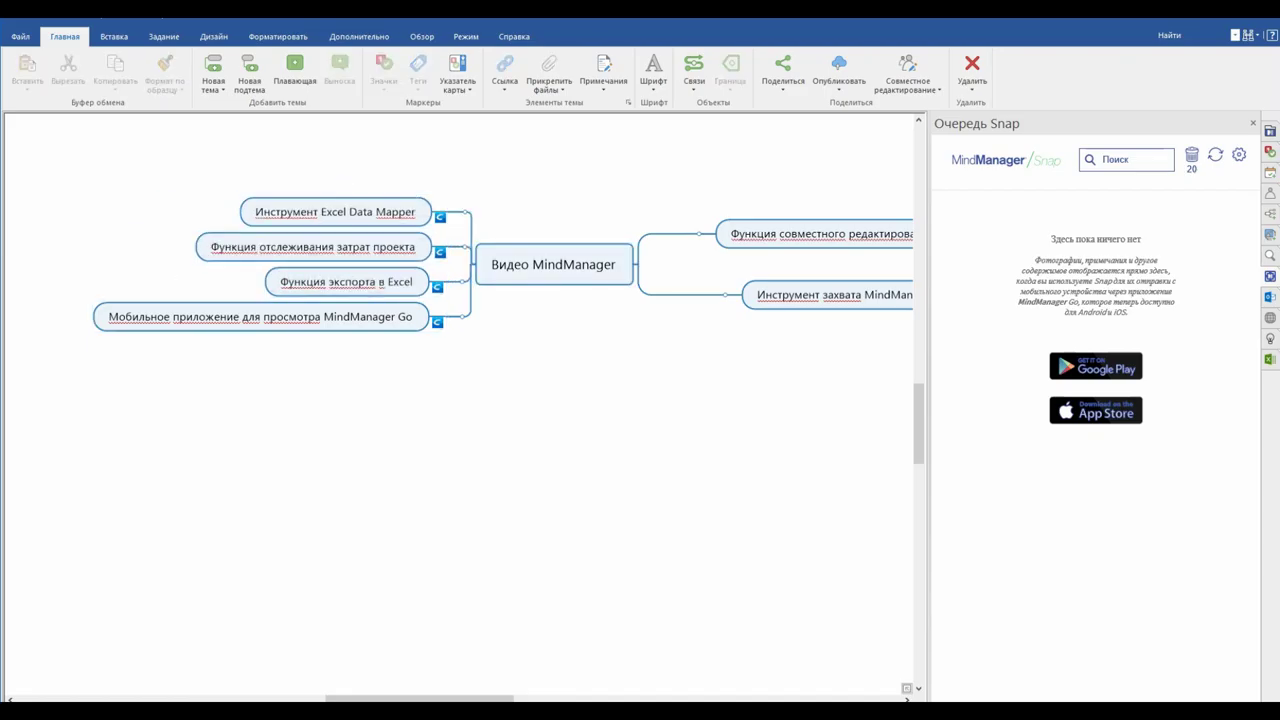The image size is (1280, 720).
Task: Open the ribbon help question mark
Action: click(1272, 35)
